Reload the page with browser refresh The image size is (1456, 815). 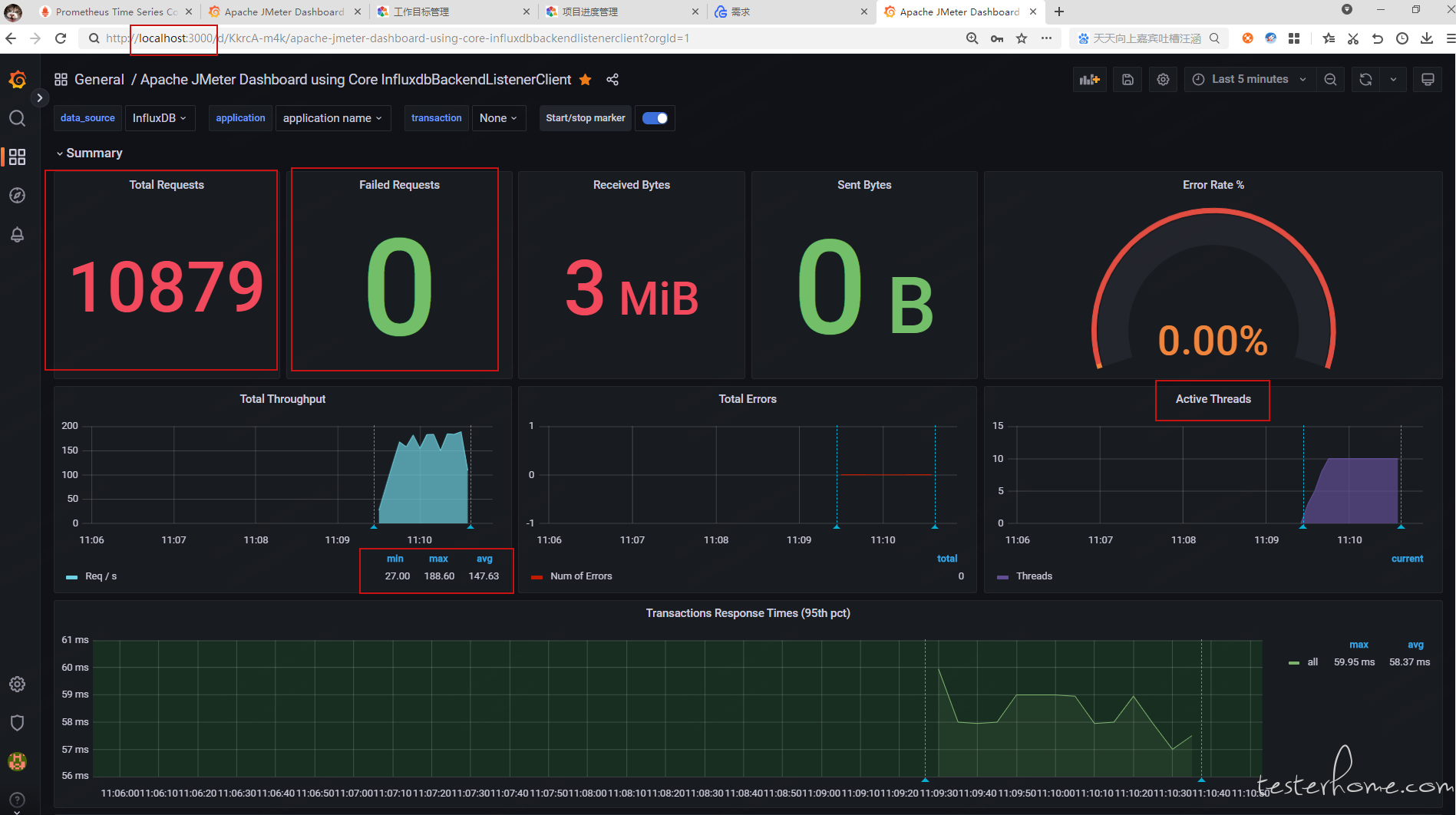pos(61,38)
